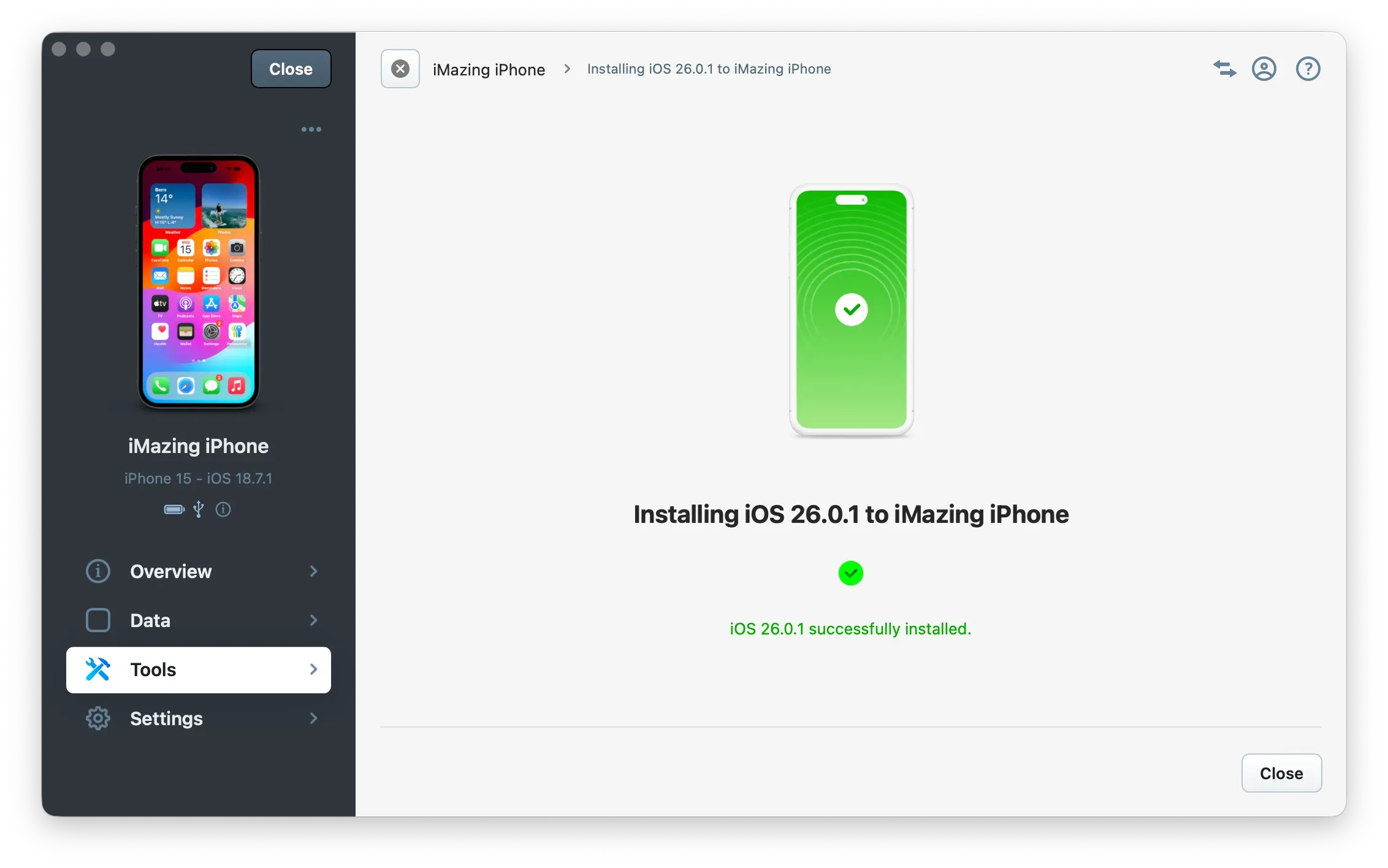Dismiss the operation via breadcrumb X icon

click(400, 68)
